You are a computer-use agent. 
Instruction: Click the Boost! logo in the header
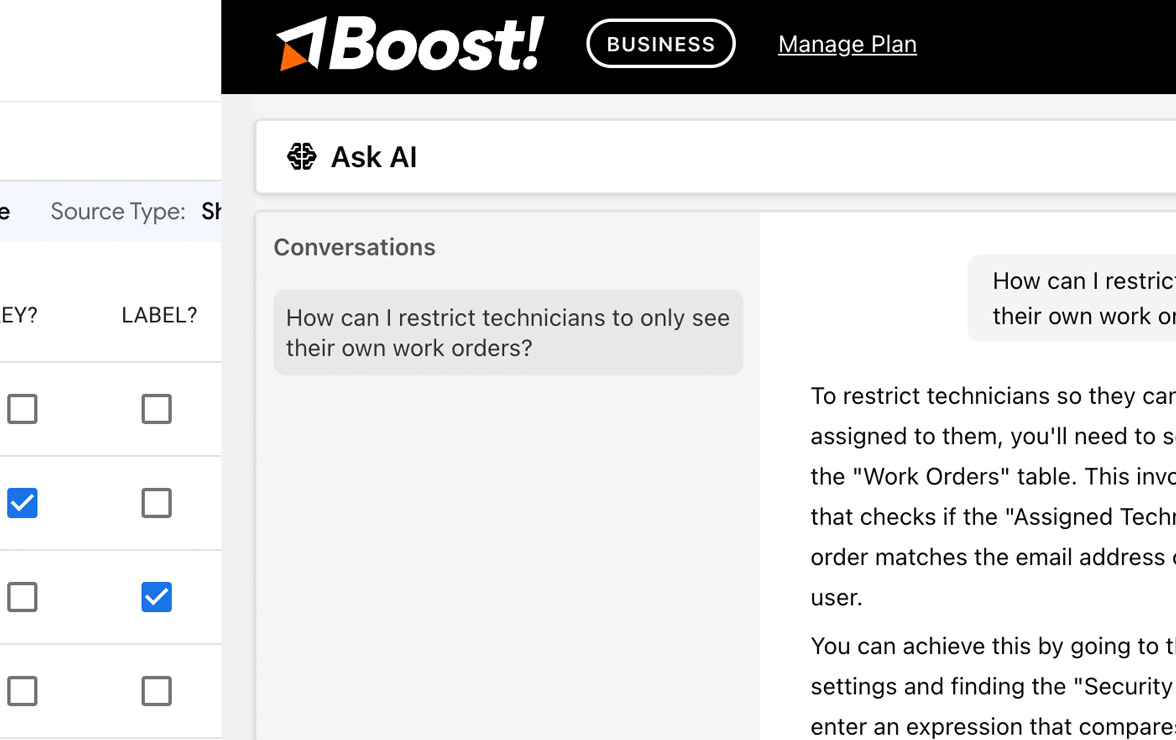pyautogui.click(x=408, y=44)
